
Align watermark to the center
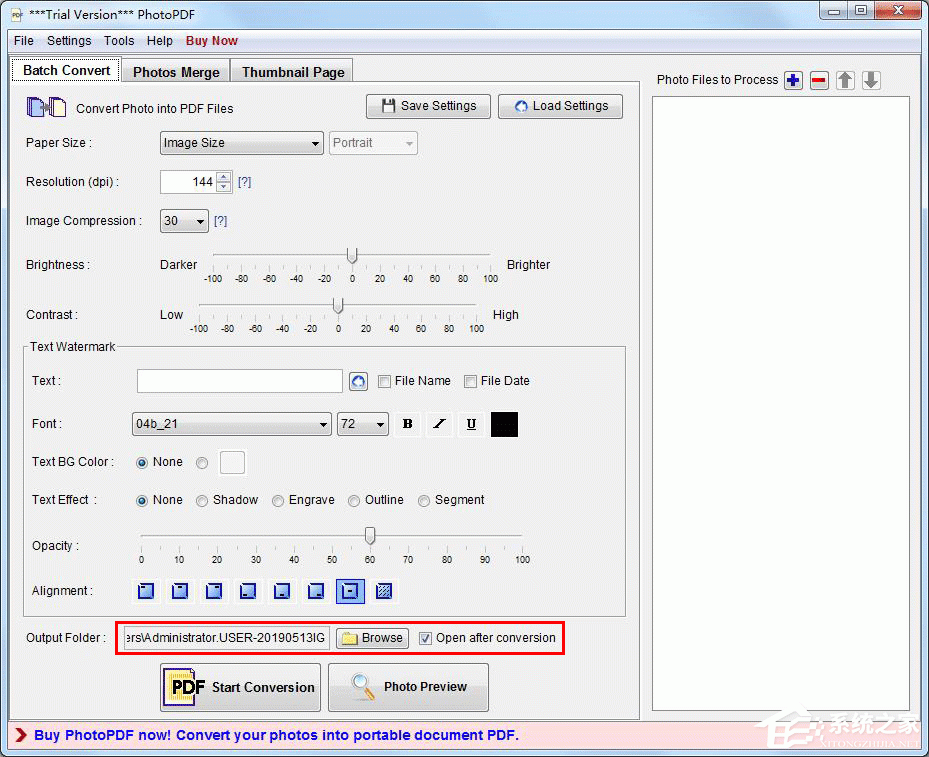[x=350, y=591]
